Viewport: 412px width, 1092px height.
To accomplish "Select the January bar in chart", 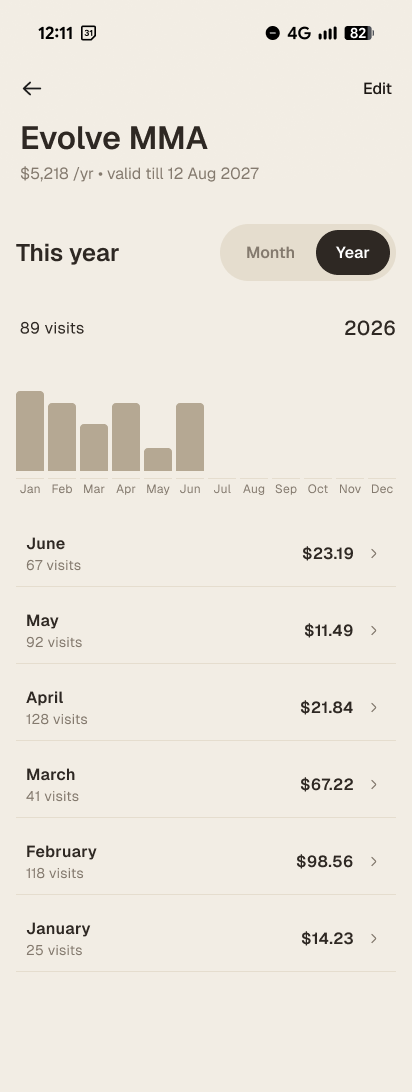I will point(30,431).
